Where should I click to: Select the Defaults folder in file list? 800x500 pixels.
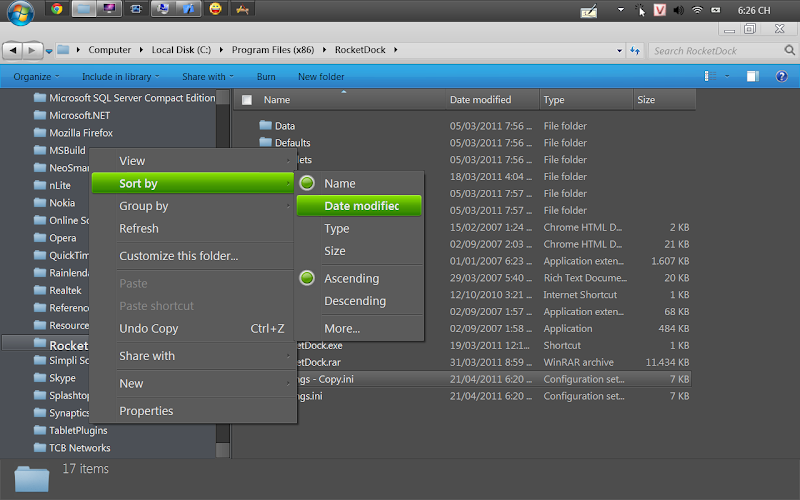point(285,142)
